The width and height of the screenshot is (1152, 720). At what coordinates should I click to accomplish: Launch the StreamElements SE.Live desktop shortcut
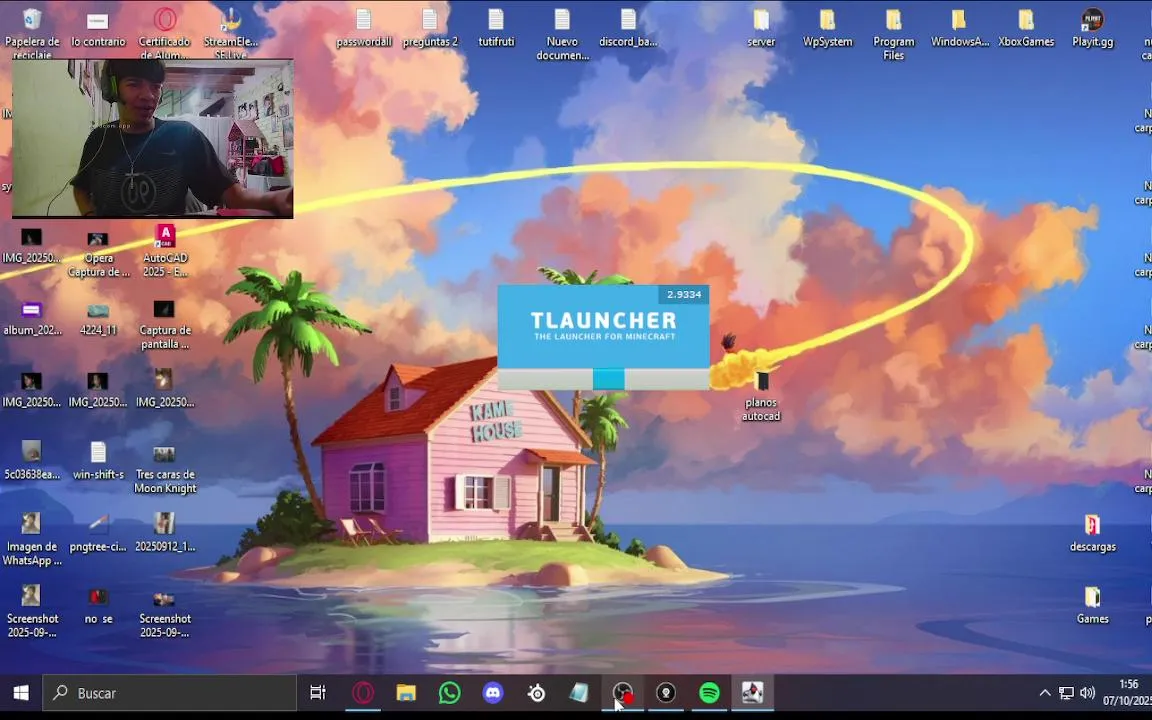point(231,34)
